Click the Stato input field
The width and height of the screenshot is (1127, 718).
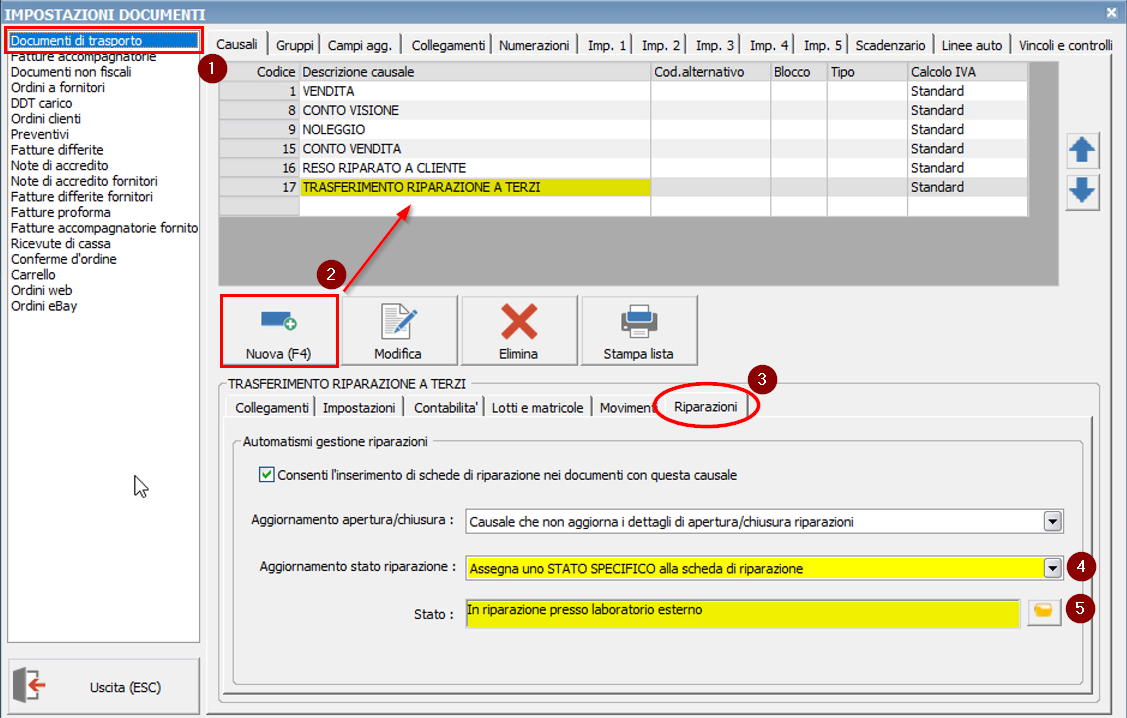click(x=742, y=612)
